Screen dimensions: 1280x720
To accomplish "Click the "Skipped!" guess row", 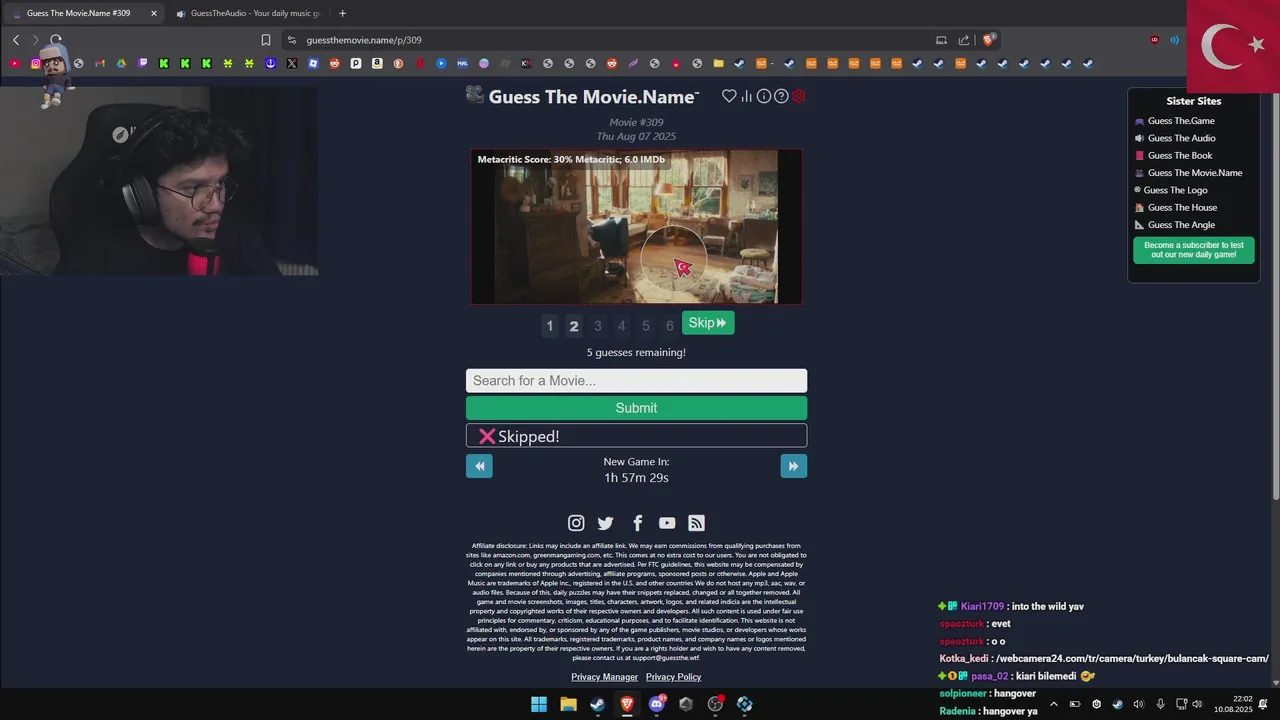I will [636, 436].
